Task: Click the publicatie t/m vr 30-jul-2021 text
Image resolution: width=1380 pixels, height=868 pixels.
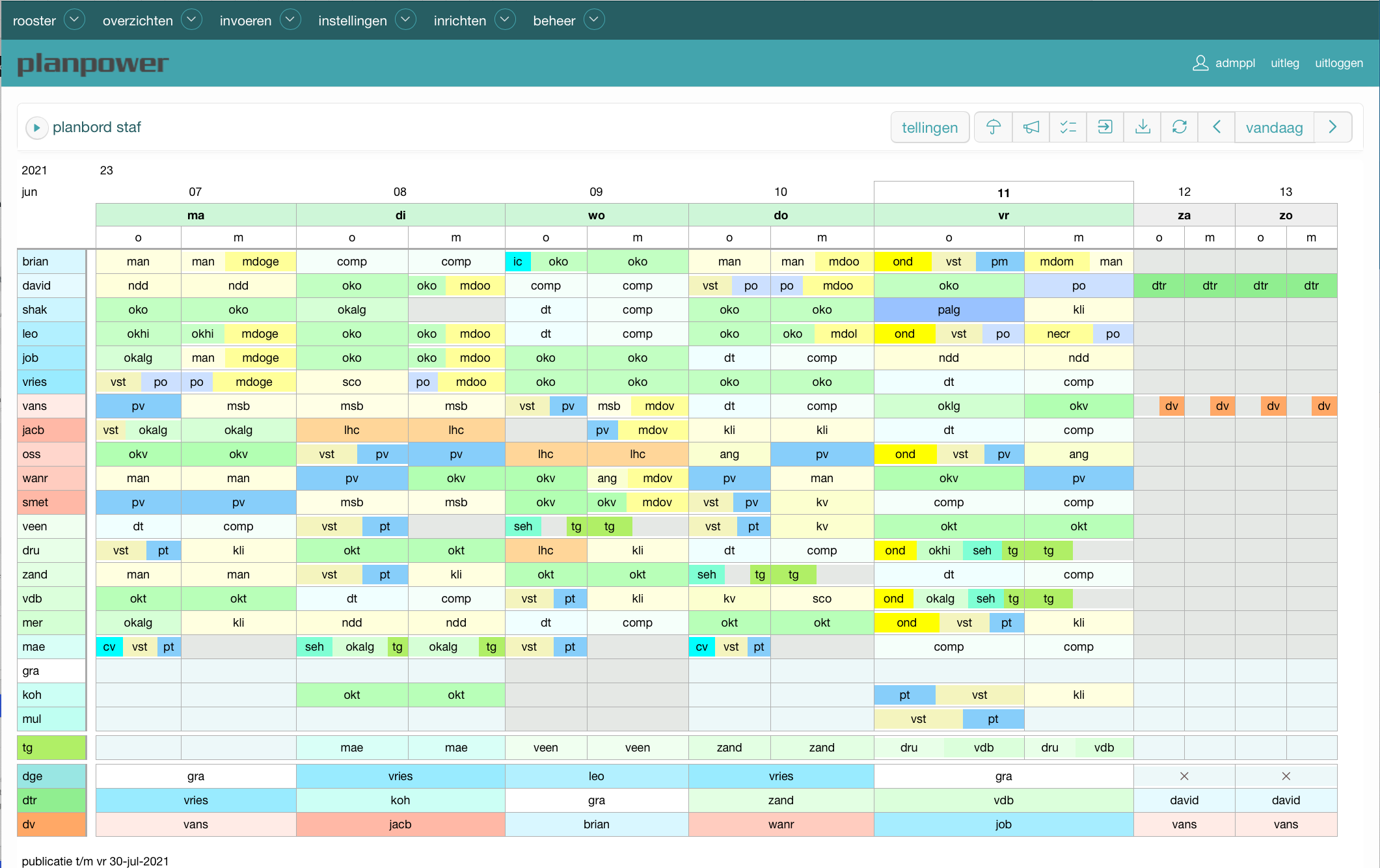Action: click(95, 861)
